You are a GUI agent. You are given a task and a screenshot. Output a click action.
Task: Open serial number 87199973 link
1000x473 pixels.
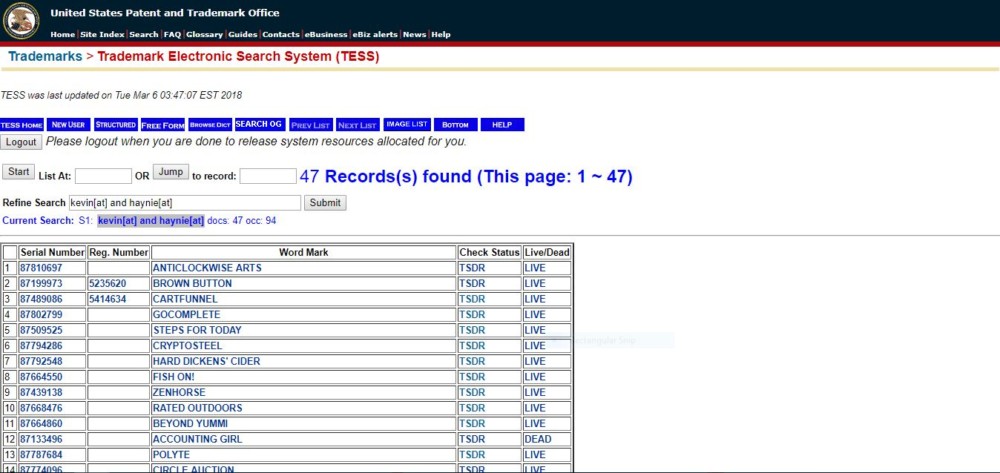click(41, 283)
